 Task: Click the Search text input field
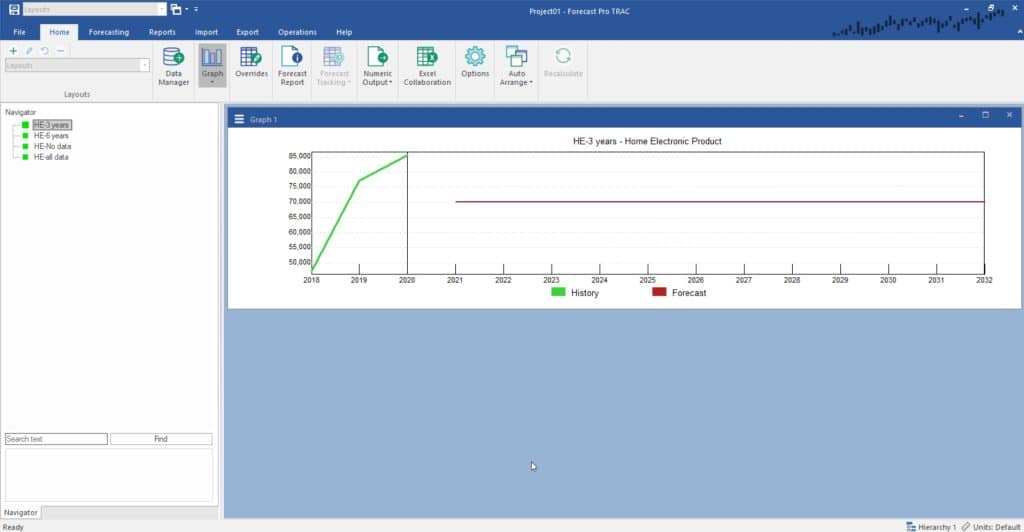pos(56,439)
